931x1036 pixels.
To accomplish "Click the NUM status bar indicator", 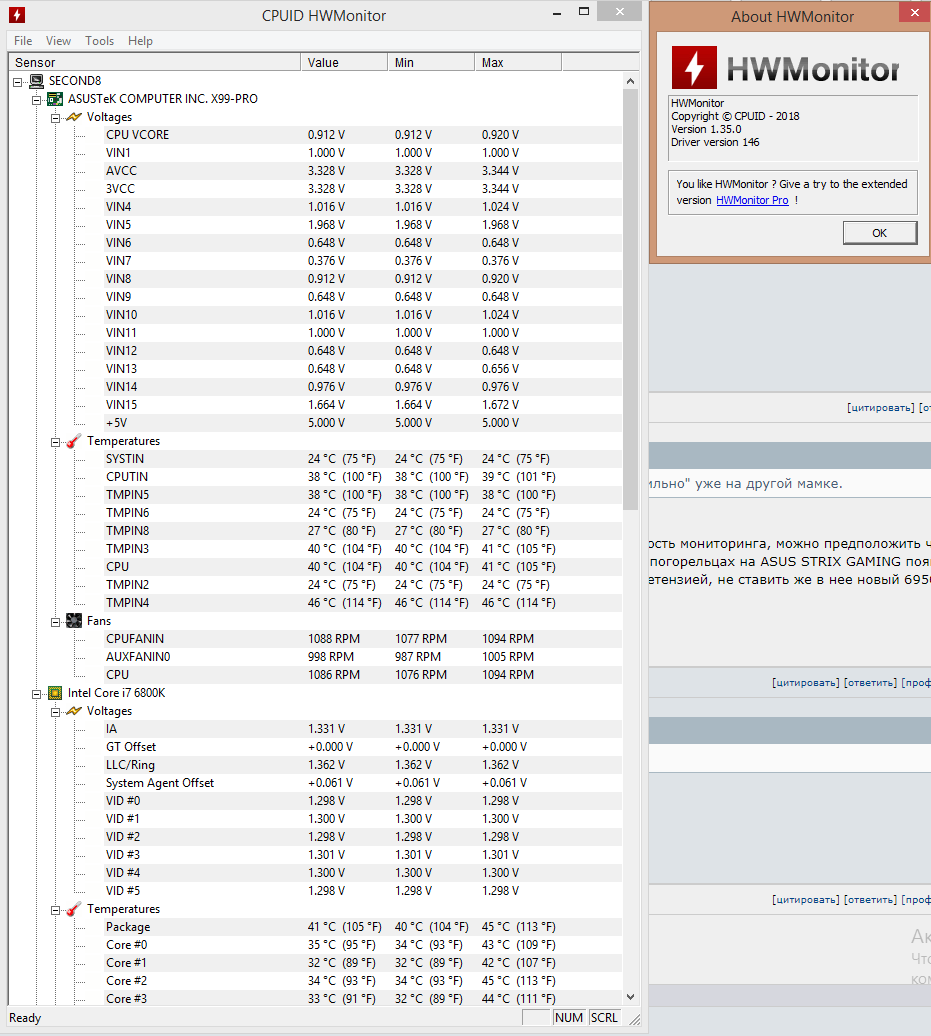I will (569, 1018).
